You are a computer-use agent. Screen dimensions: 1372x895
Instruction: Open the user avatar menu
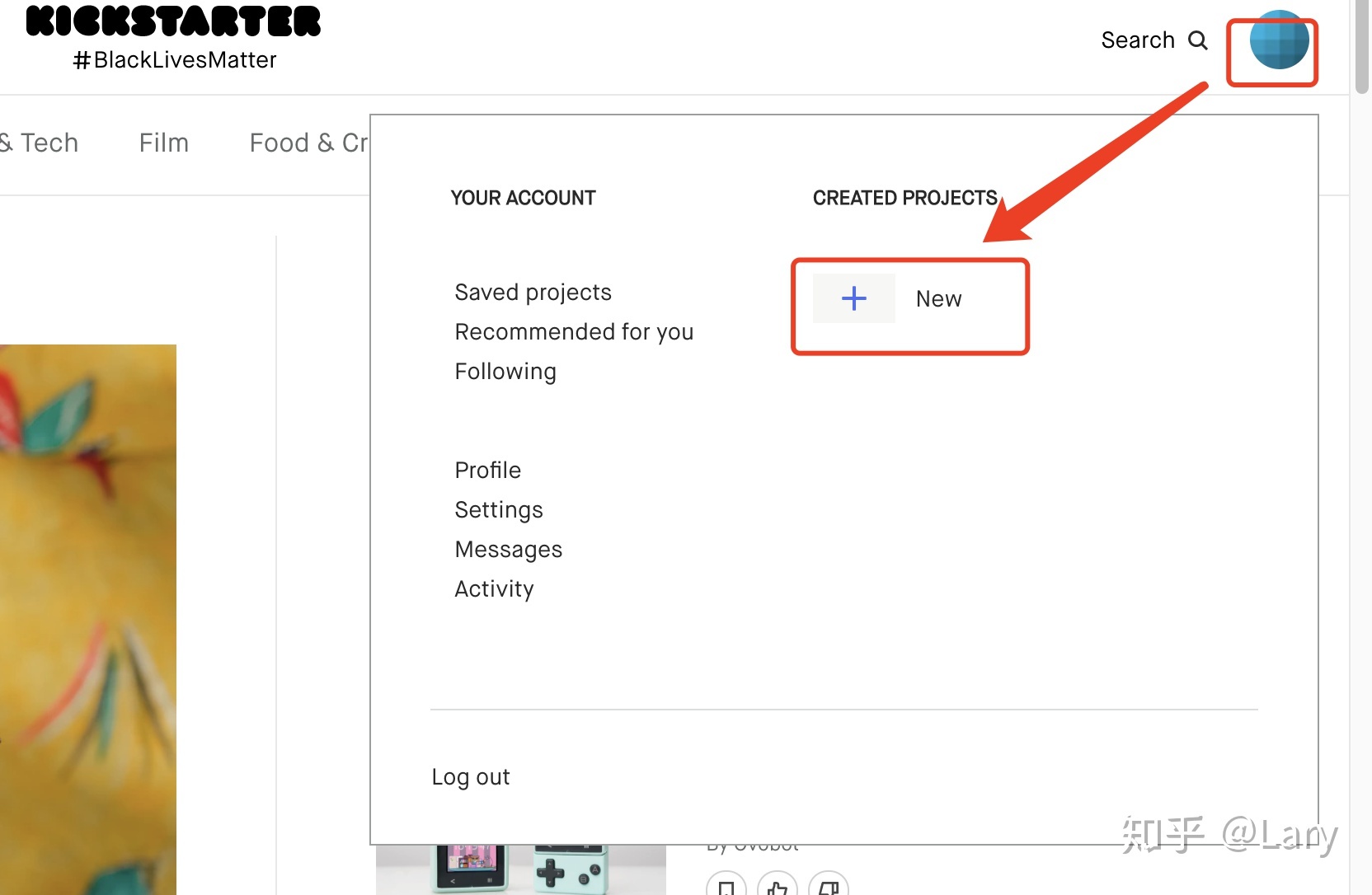pos(1278,40)
